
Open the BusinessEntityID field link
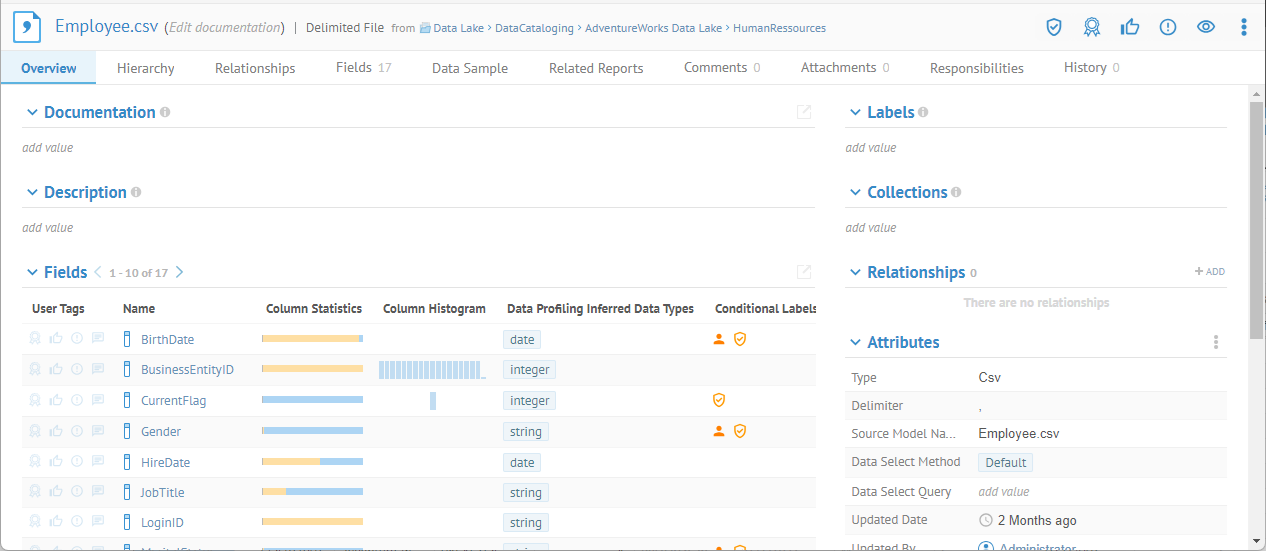187,370
